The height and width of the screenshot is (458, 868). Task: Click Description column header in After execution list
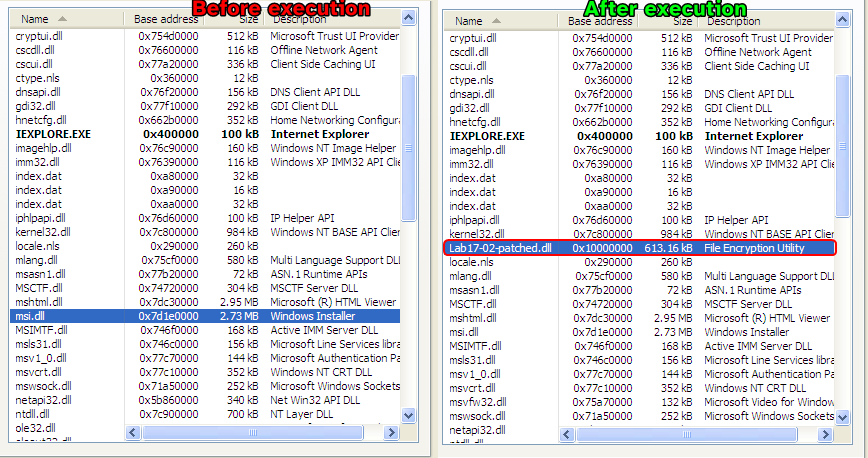[x=740, y=20]
